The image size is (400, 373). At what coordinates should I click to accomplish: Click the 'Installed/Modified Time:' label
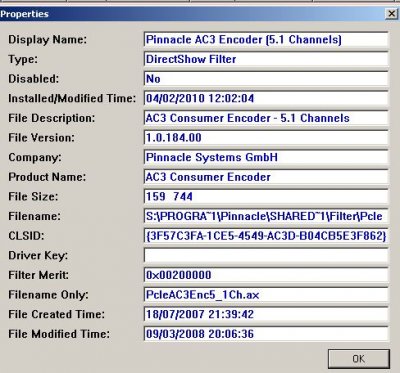point(72,99)
